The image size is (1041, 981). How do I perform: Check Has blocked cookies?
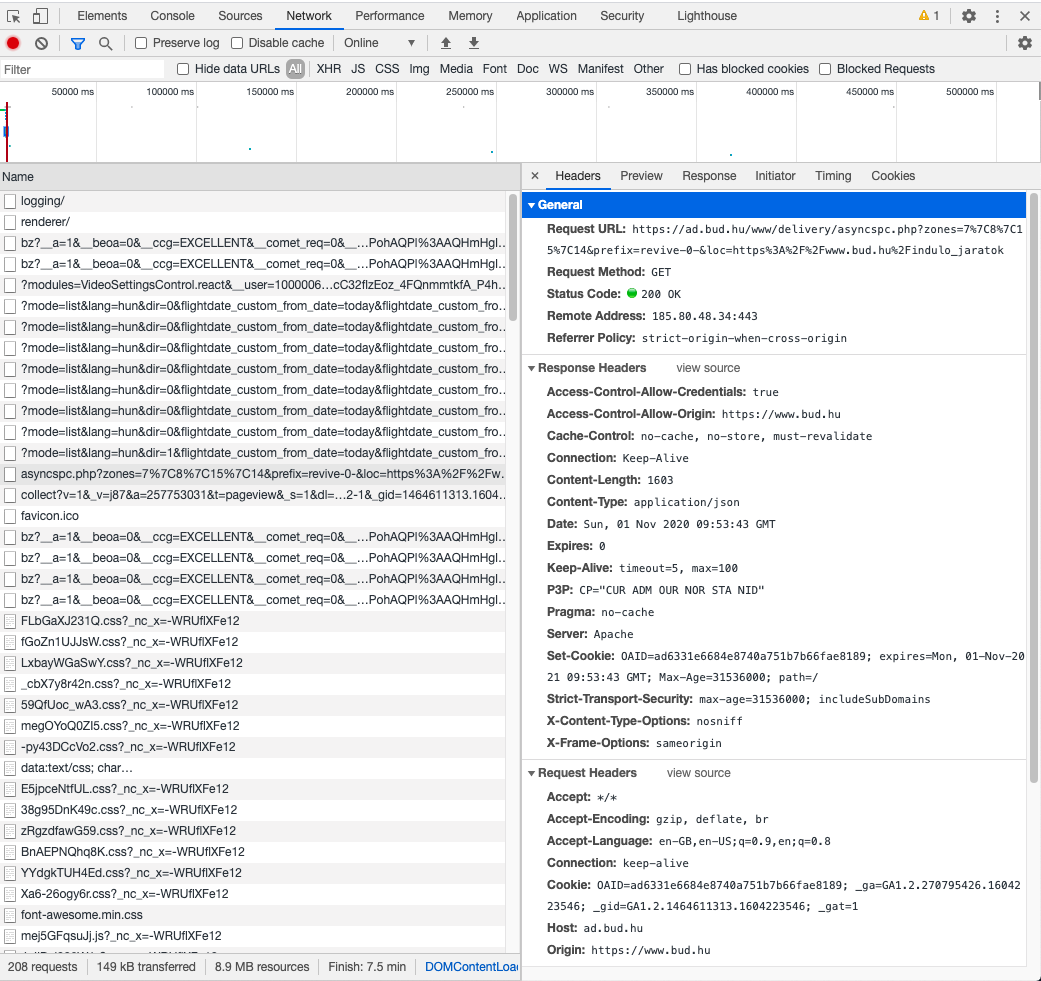click(685, 69)
